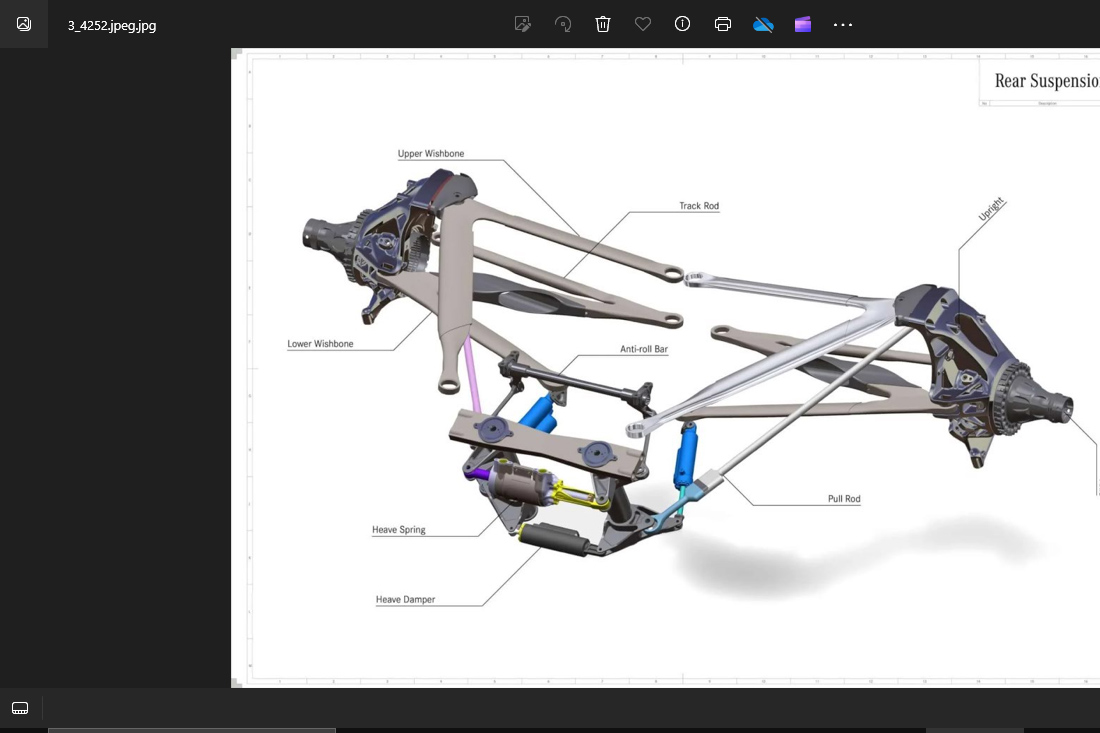
Task: Rotate the image with the rotate icon
Action: [563, 24]
